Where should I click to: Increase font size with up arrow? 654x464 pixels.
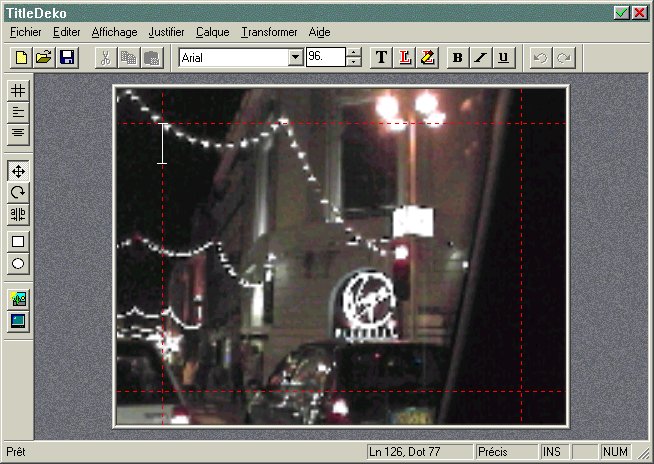pos(354,53)
